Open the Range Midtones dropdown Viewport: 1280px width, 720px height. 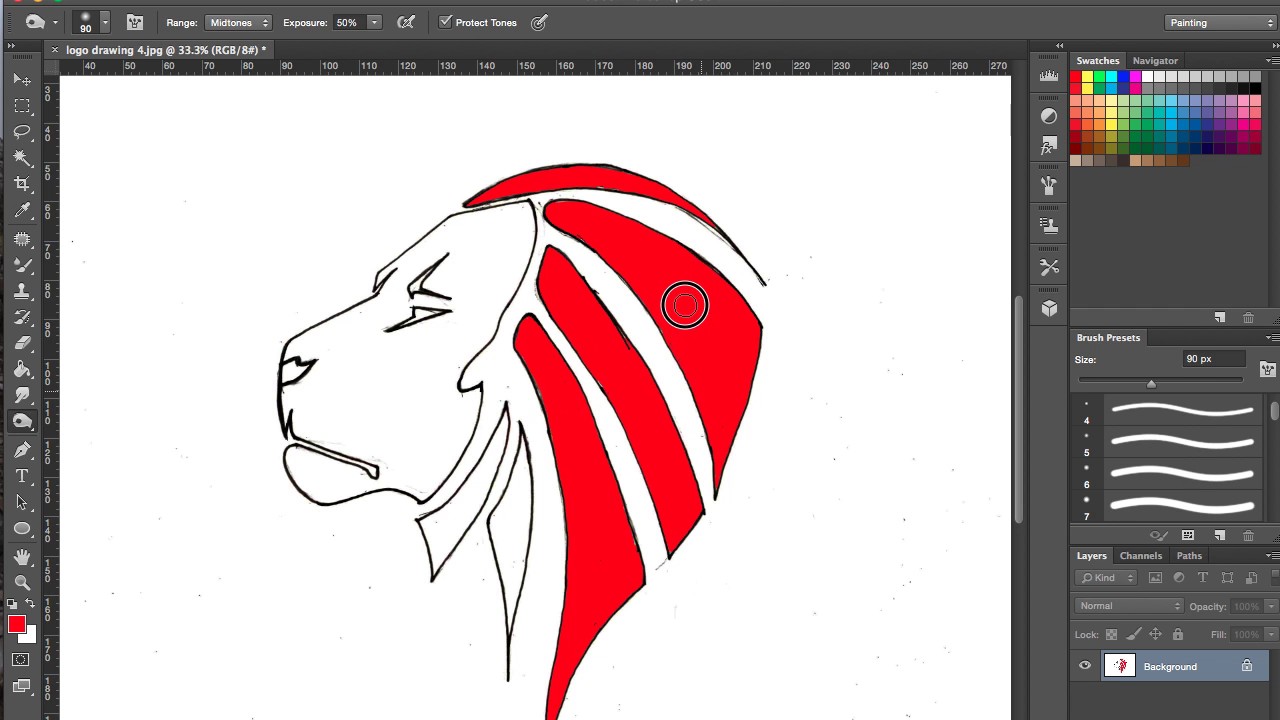point(238,22)
